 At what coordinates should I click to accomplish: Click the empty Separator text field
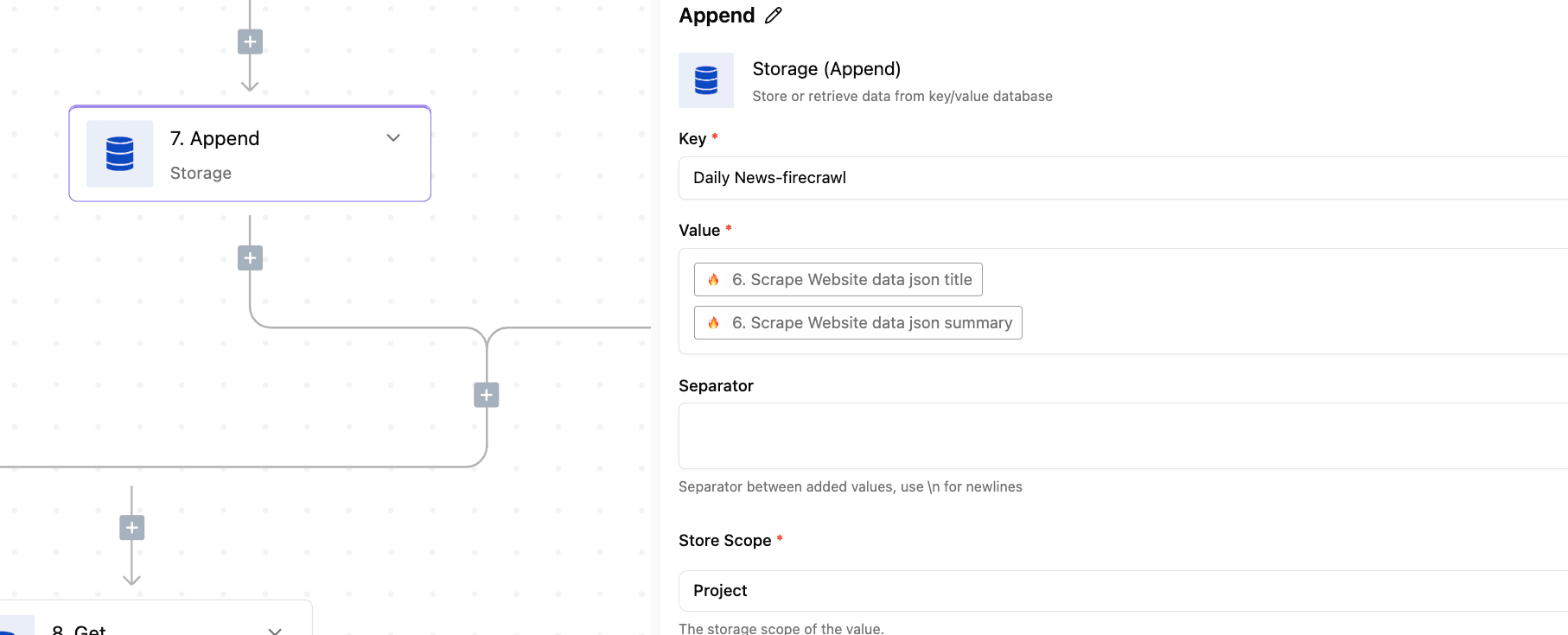click(x=1123, y=435)
